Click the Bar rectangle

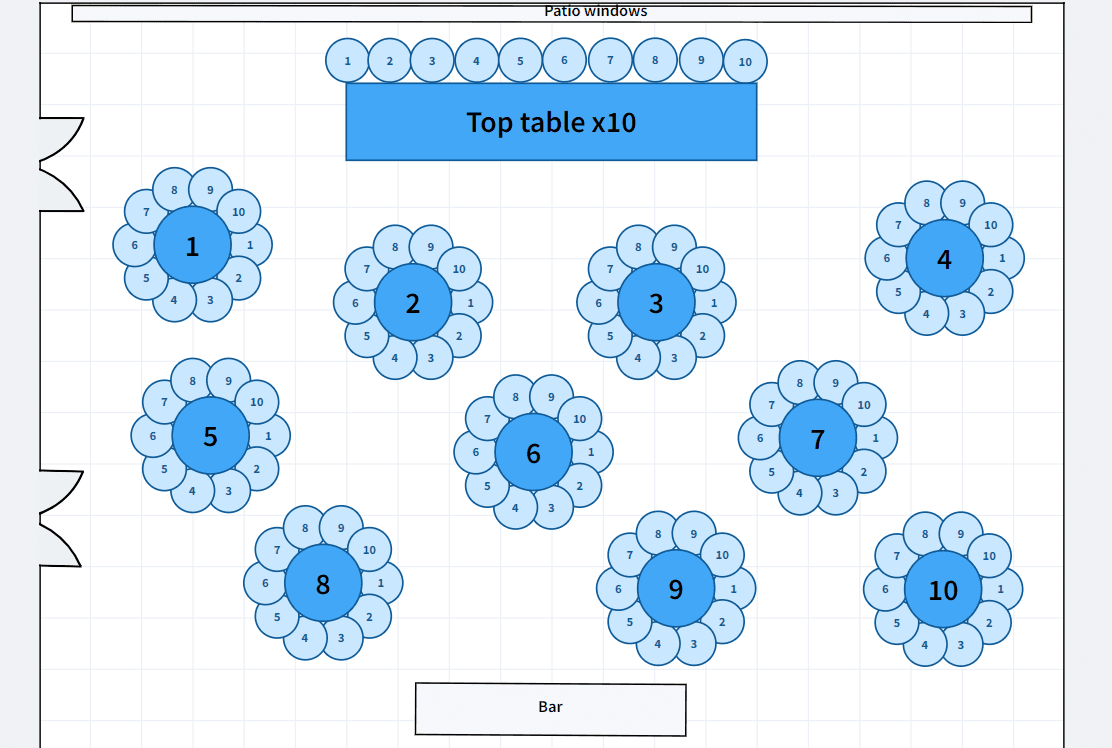pyautogui.click(x=550, y=709)
